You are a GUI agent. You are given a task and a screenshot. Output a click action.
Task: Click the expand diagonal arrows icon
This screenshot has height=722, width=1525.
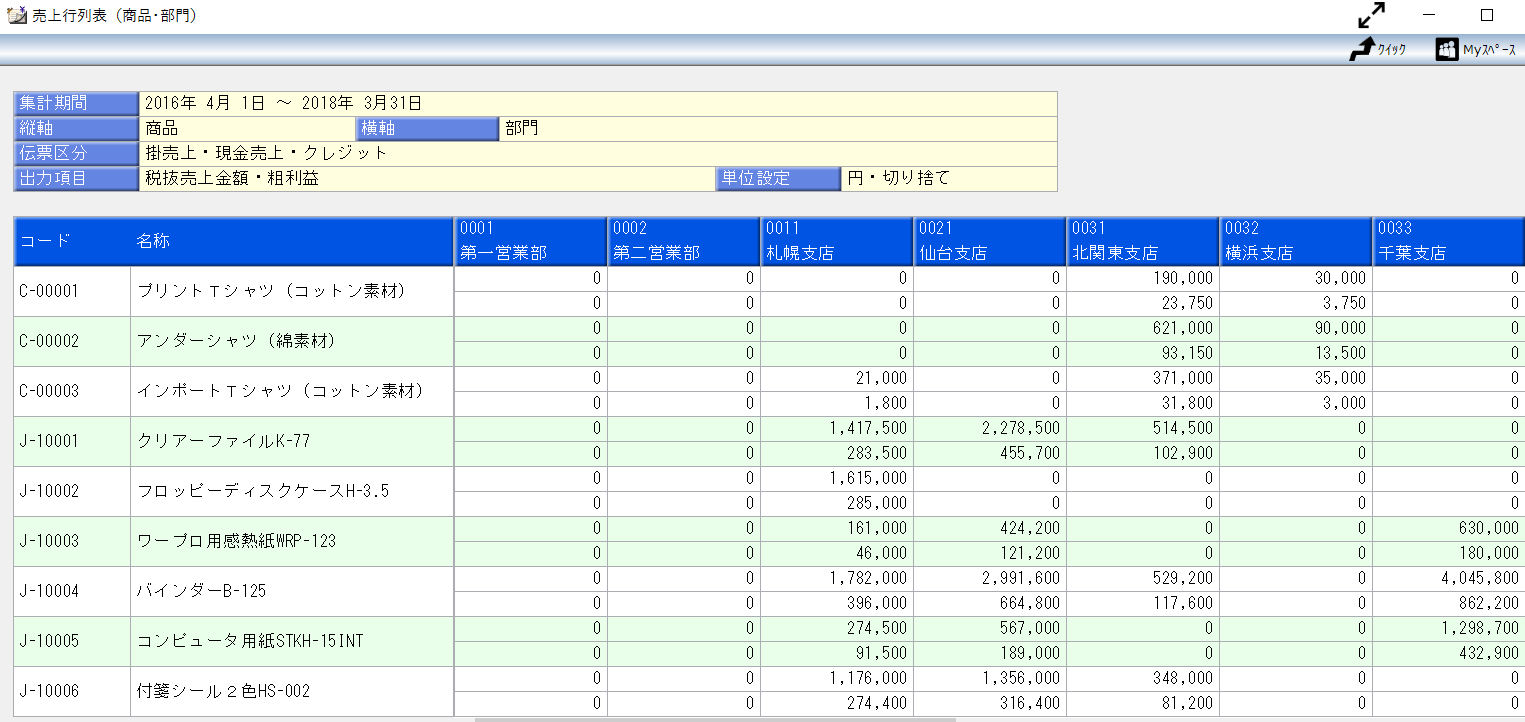[x=1372, y=15]
